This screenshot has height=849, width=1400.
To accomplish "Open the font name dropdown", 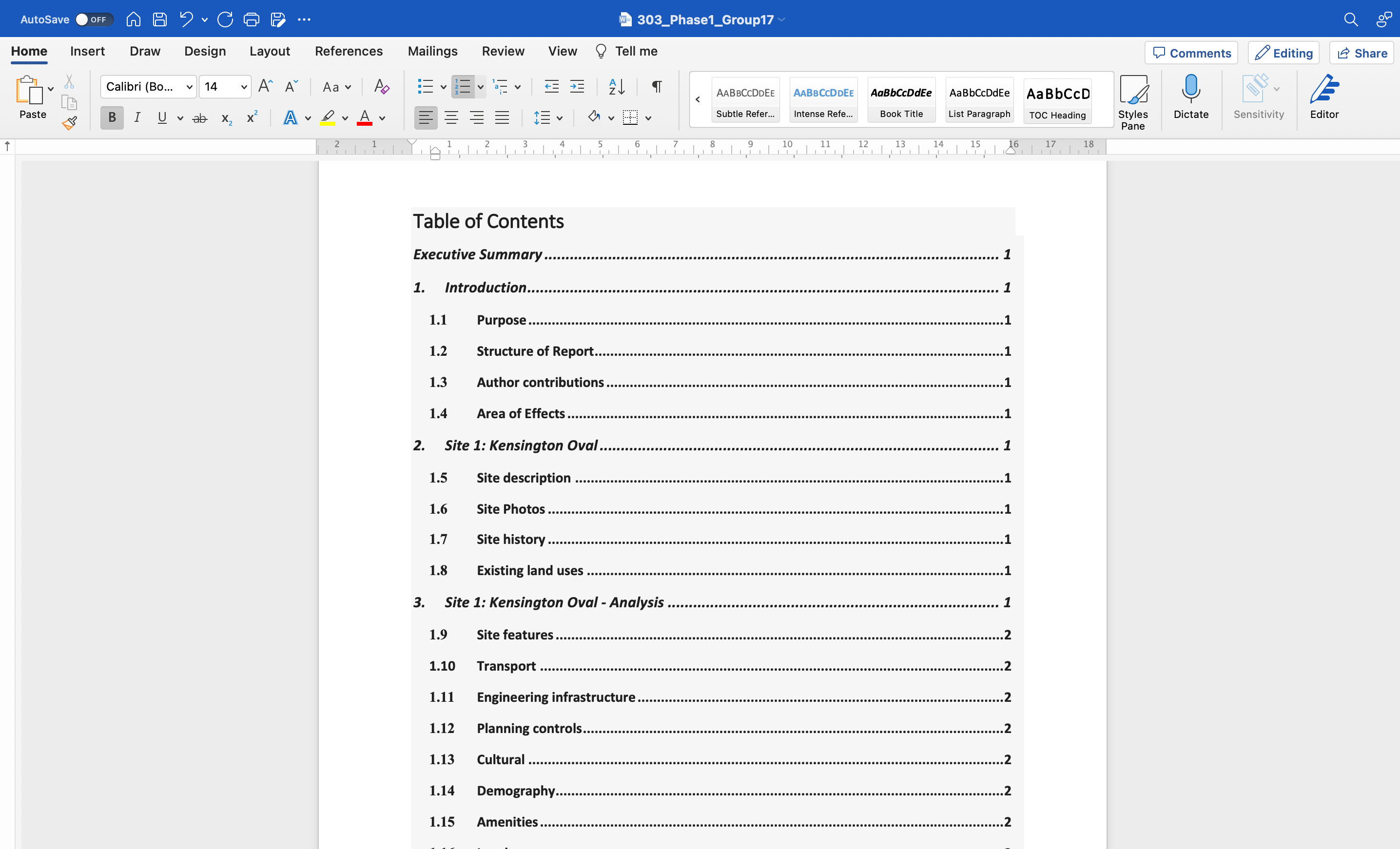I will coord(189,87).
